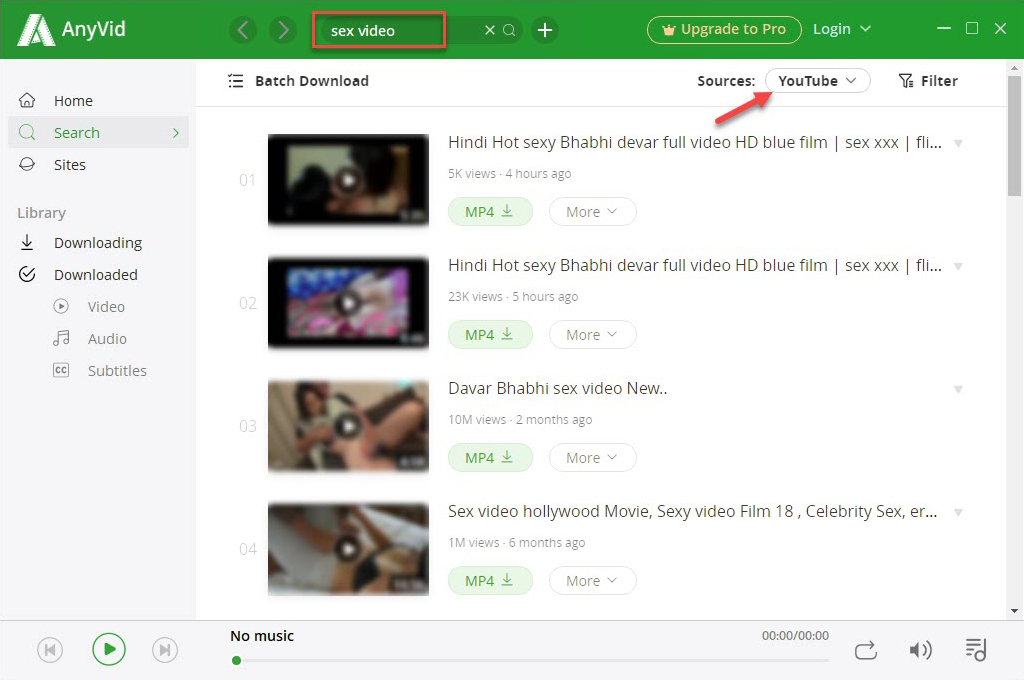
Task: Click the Subtitles CC icon
Action: coord(61,370)
